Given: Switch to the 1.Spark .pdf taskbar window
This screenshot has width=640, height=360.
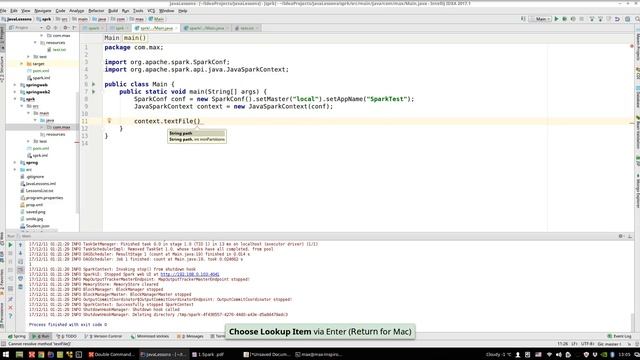Looking at the screenshot, I should [208, 355].
